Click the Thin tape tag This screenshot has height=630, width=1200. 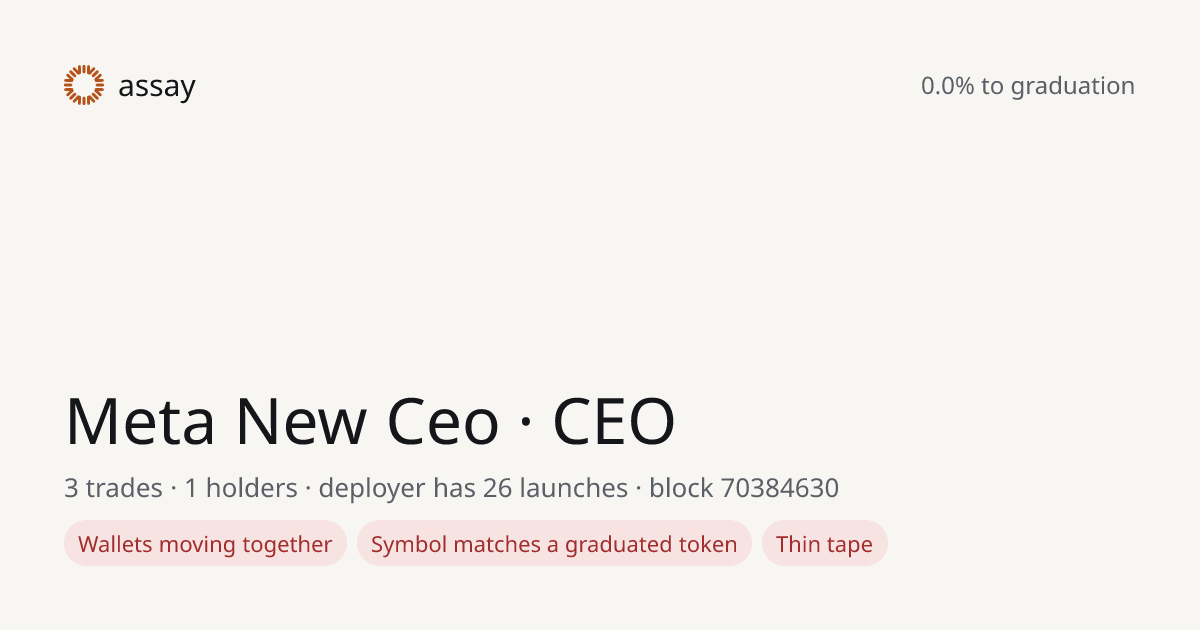click(x=824, y=544)
